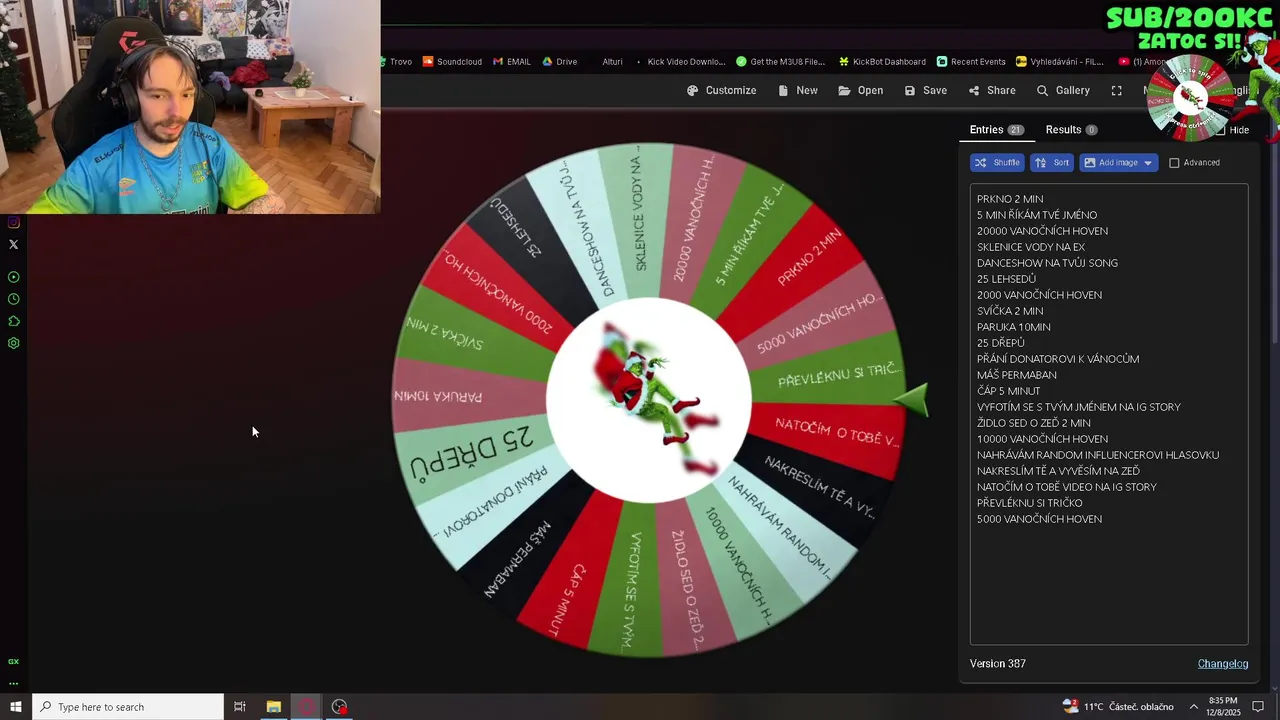The width and height of the screenshot is (1280, 720).
Task: Click the three-dots sidebar setup icon
Action: (x=13, y=684)
